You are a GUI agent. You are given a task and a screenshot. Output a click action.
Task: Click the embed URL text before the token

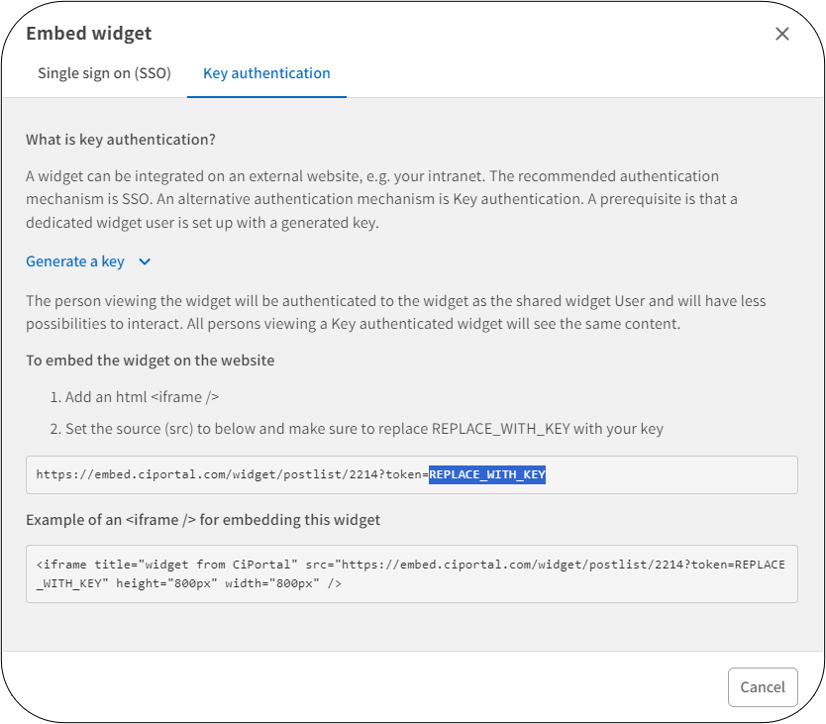(x=230, y=474)
